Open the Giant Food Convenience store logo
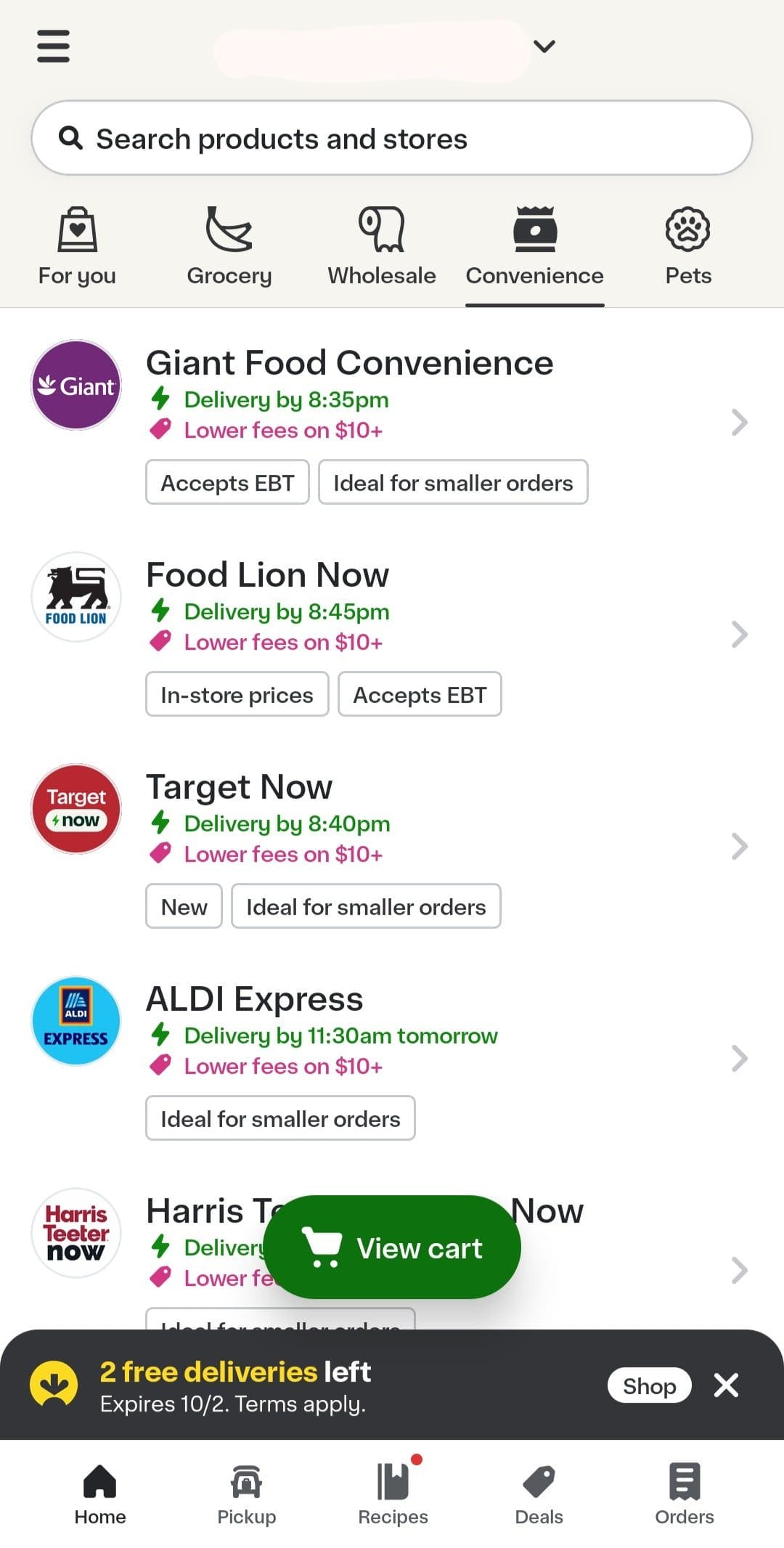Screen dimensions: 784x1548 76,385
